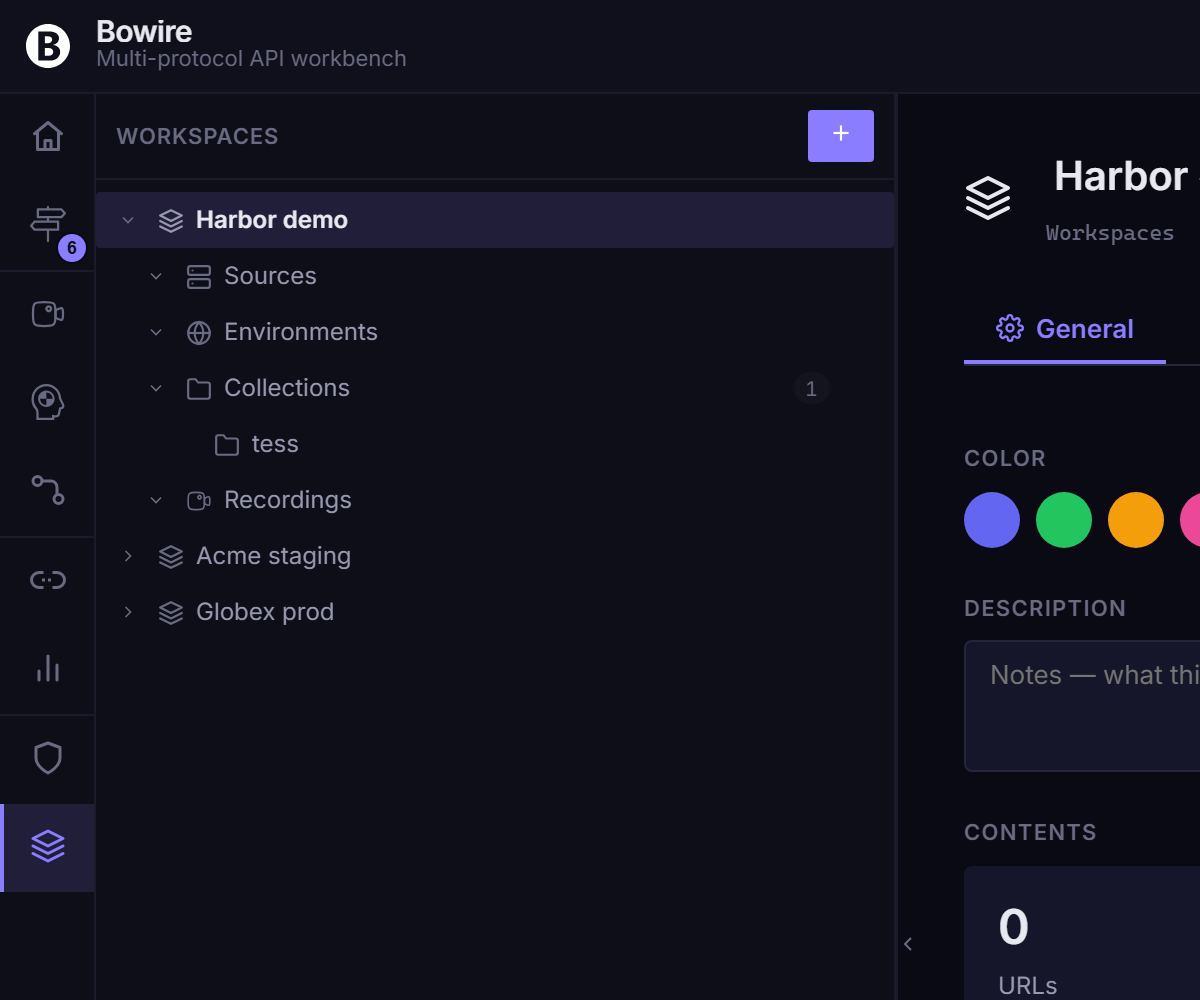Open the shield security sidebar icon
1200x1000 pixels.
coord(48,758)
